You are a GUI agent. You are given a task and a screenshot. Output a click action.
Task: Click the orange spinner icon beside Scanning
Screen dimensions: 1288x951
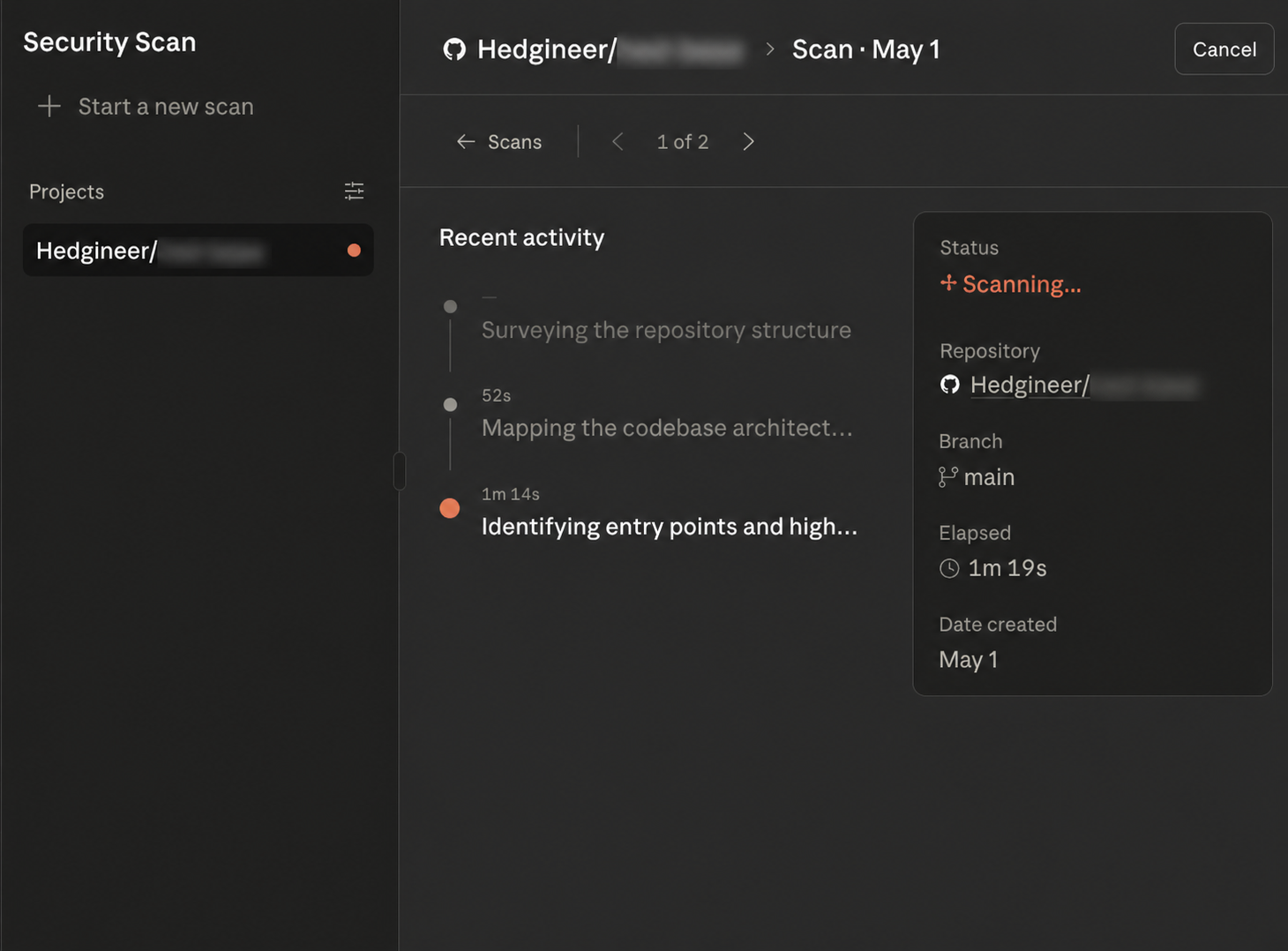click(948, 282)
